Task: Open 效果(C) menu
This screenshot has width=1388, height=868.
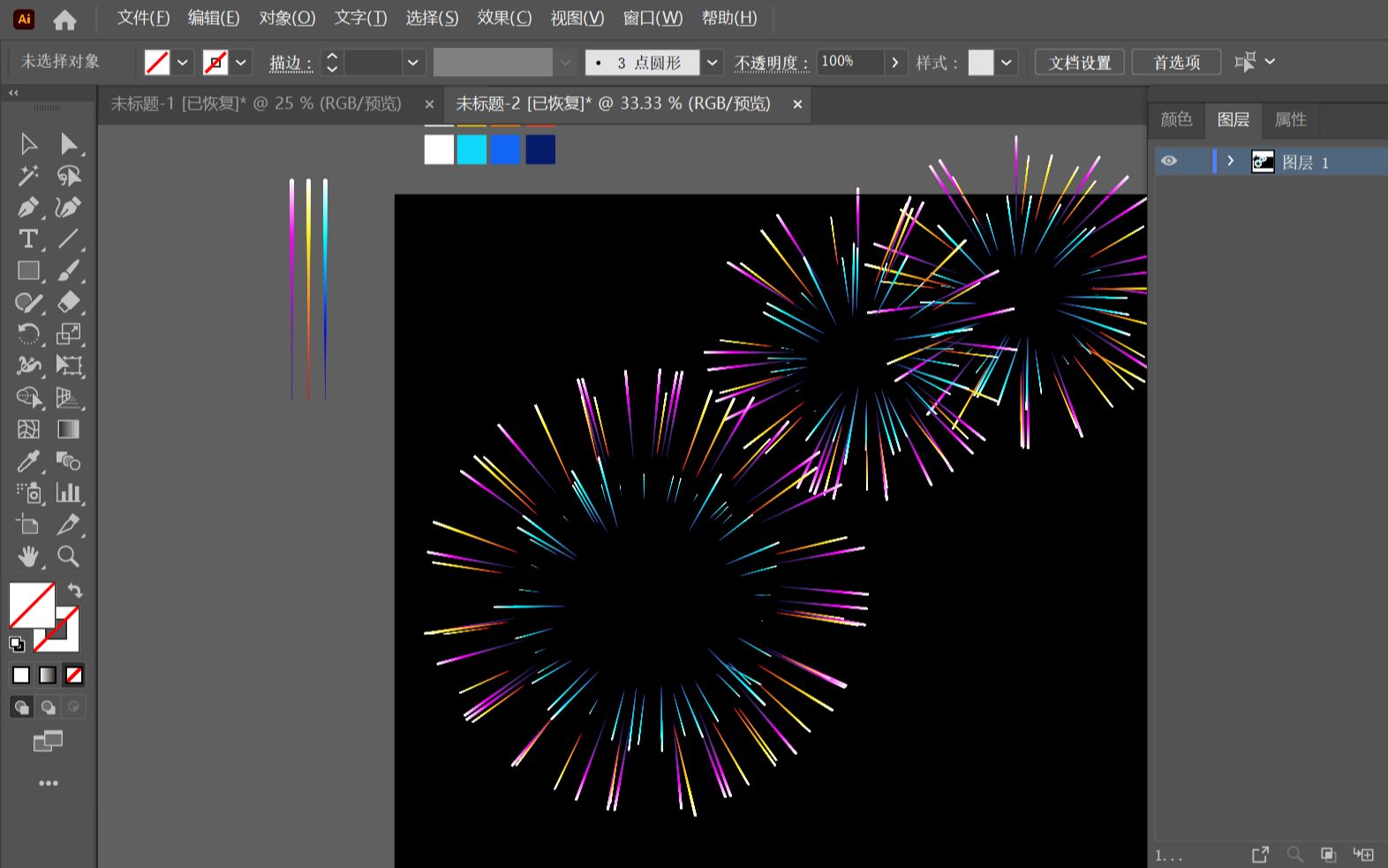Action: [504, 19]
